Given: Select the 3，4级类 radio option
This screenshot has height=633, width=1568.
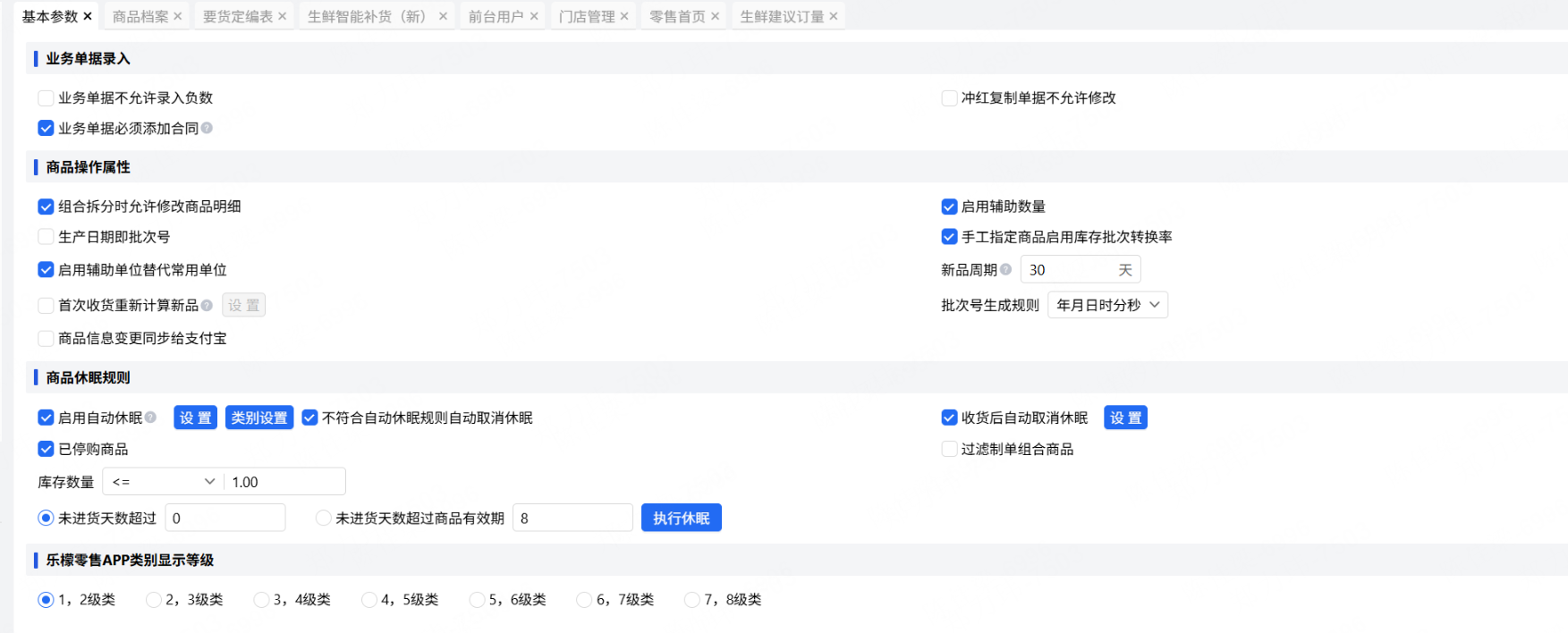Looking at the screenshot, I should (x=261, y=599).
